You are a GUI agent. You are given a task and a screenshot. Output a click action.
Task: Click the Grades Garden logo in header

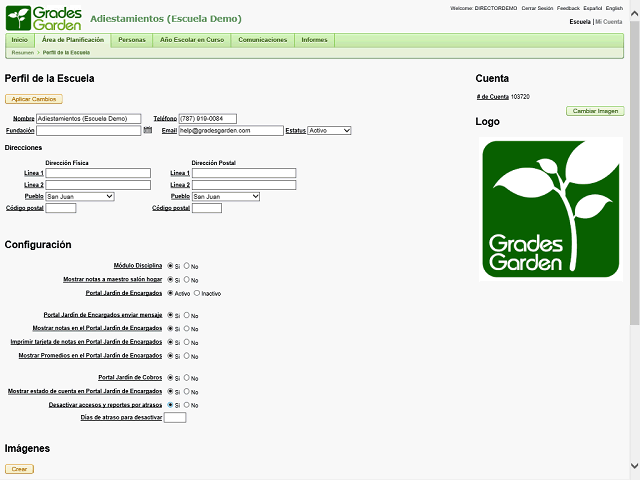click(42, 18)
